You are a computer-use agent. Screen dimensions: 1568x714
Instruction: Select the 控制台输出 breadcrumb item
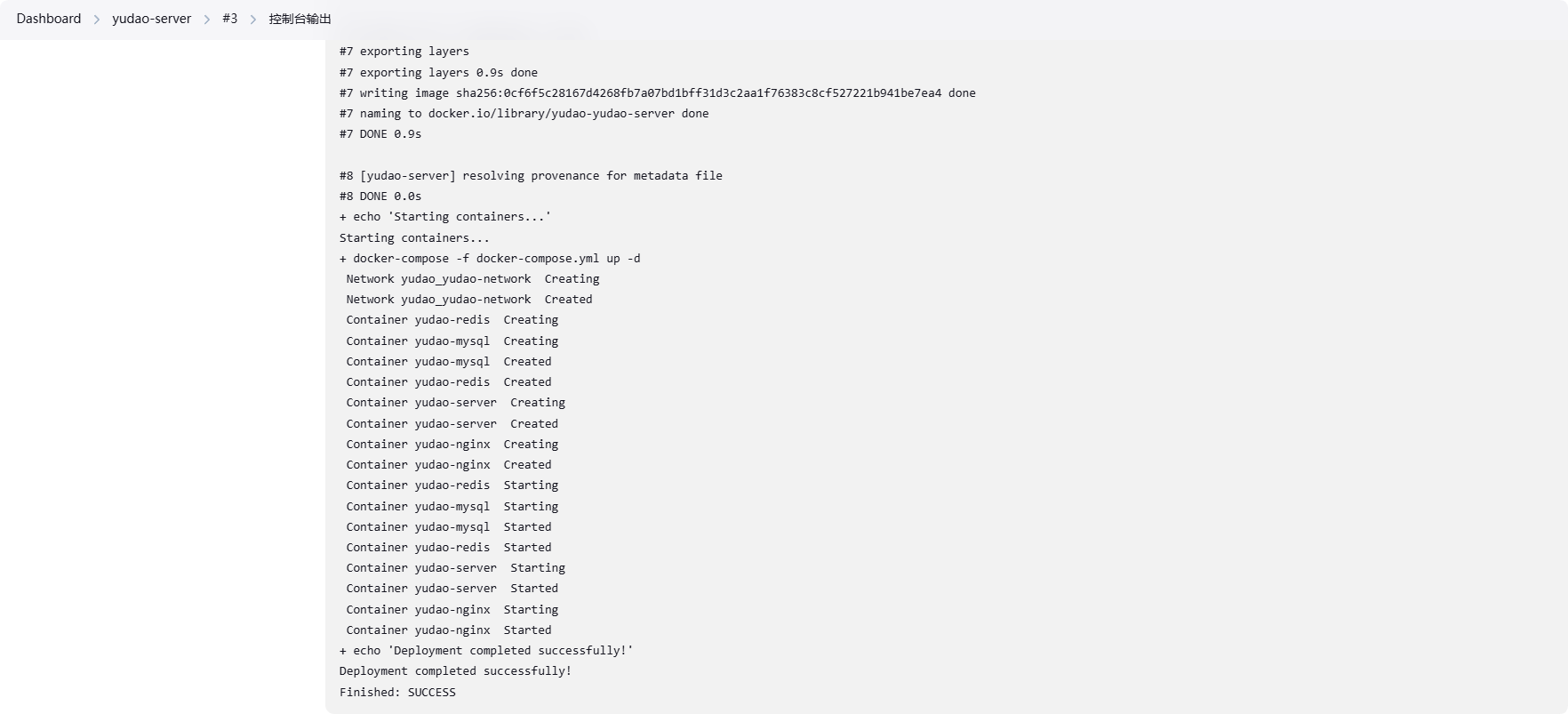coord(300,19)
